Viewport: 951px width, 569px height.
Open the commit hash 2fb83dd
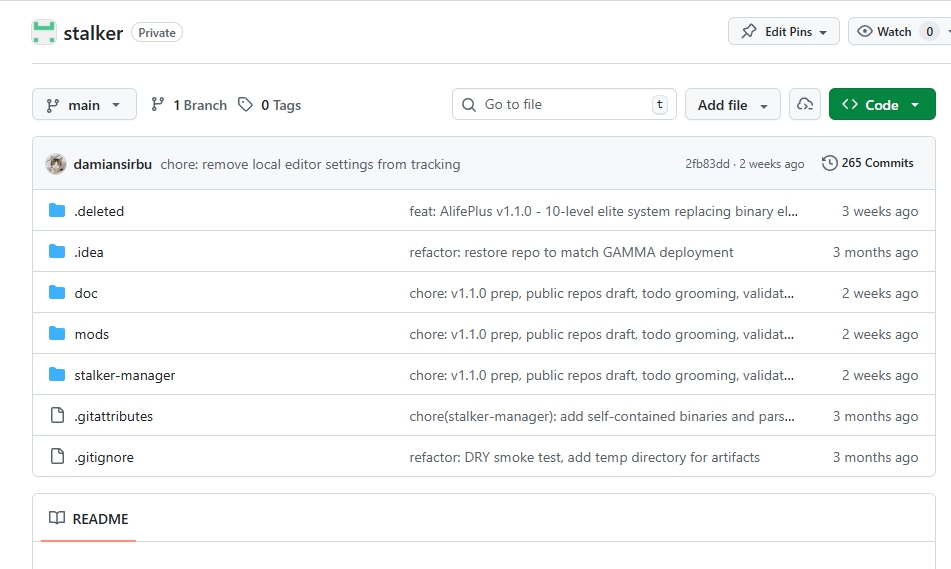tap(707, 164)
